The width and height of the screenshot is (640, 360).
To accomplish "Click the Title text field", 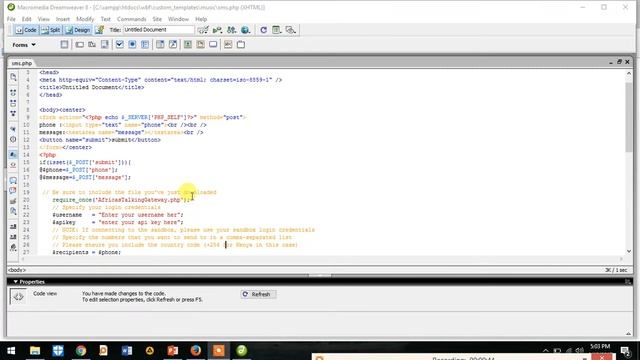I will pos(158,30).
